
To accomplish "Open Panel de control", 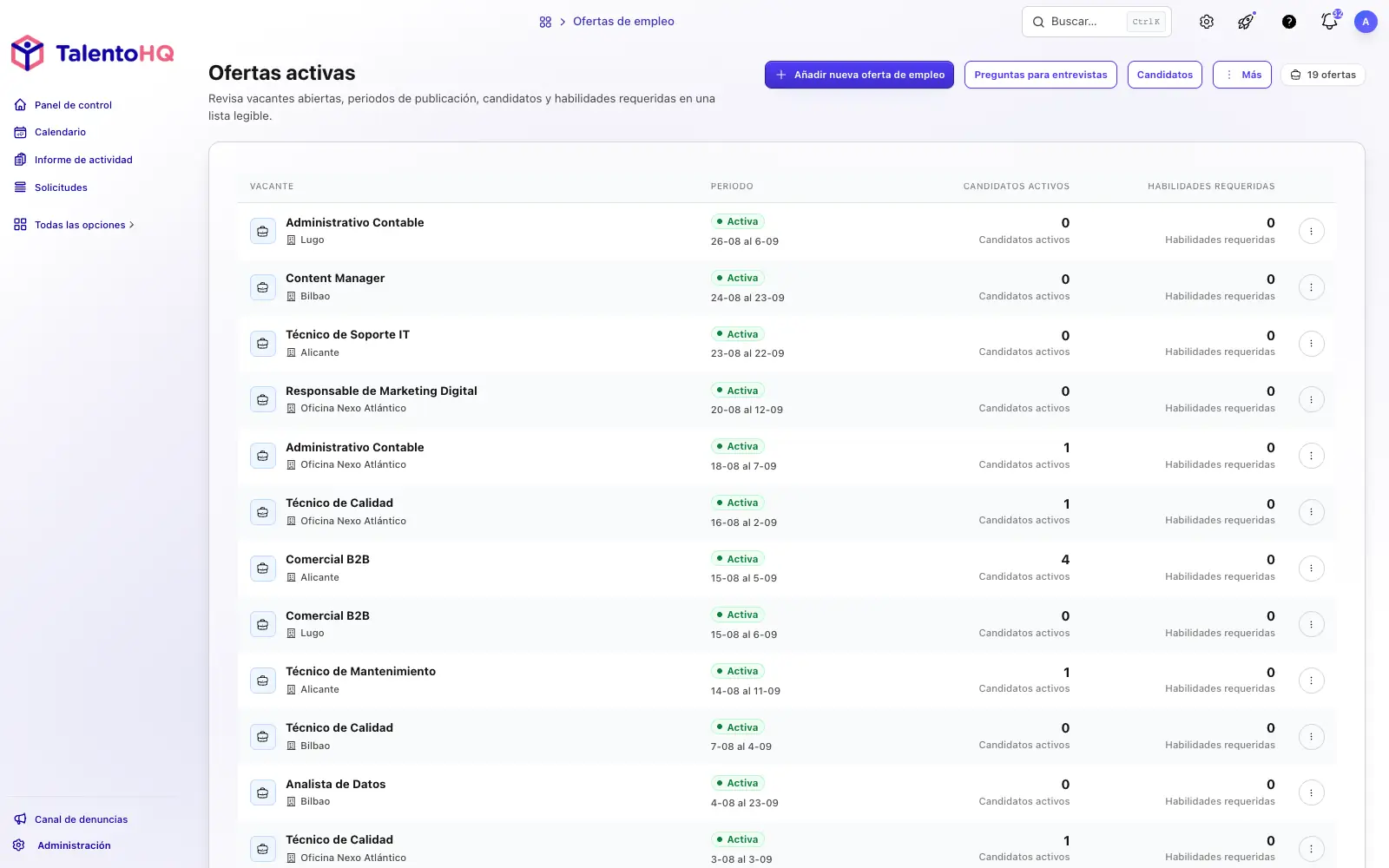I will coord(73,105).
